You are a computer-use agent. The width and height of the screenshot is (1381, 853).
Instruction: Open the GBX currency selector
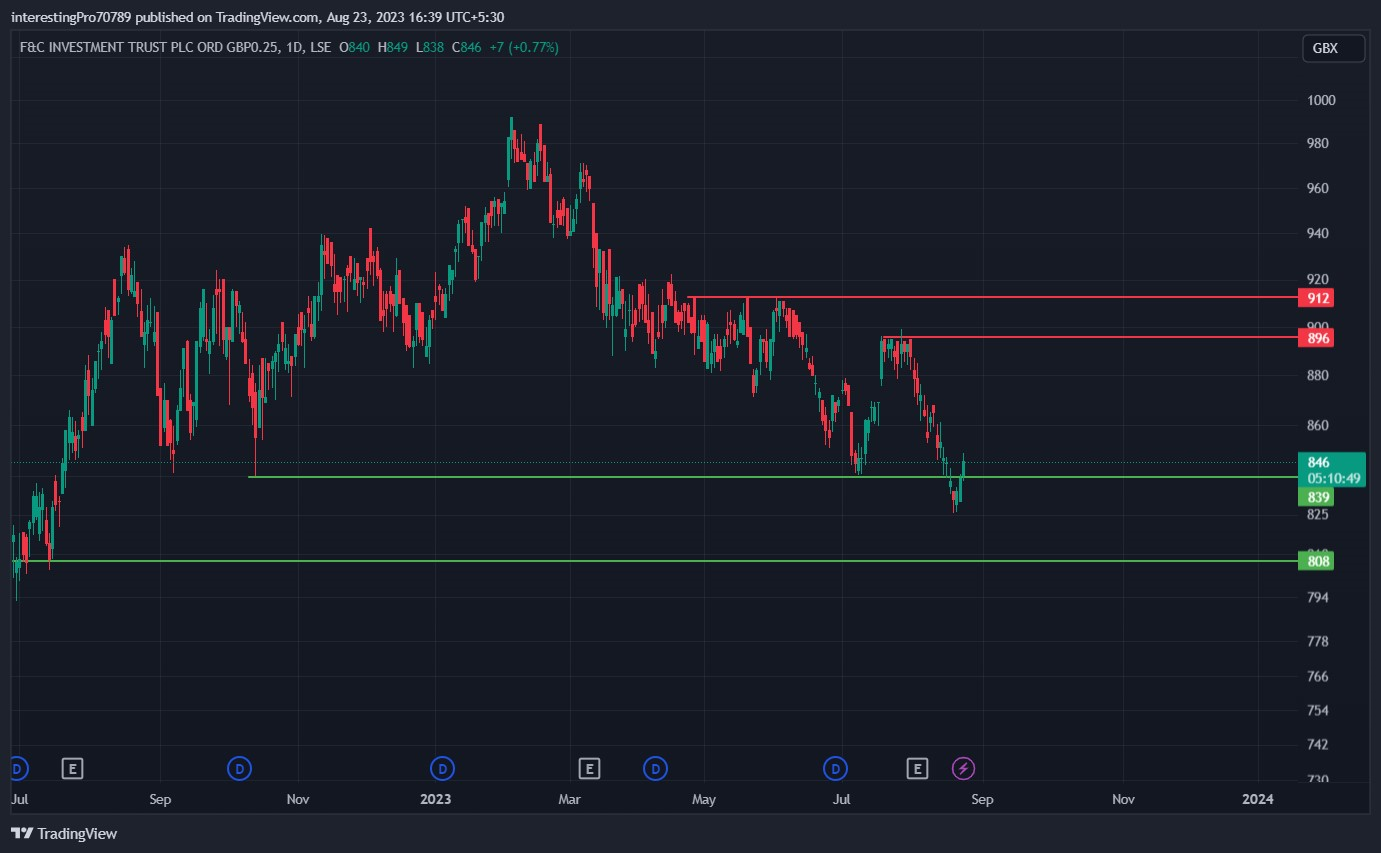pos(1333,48)
